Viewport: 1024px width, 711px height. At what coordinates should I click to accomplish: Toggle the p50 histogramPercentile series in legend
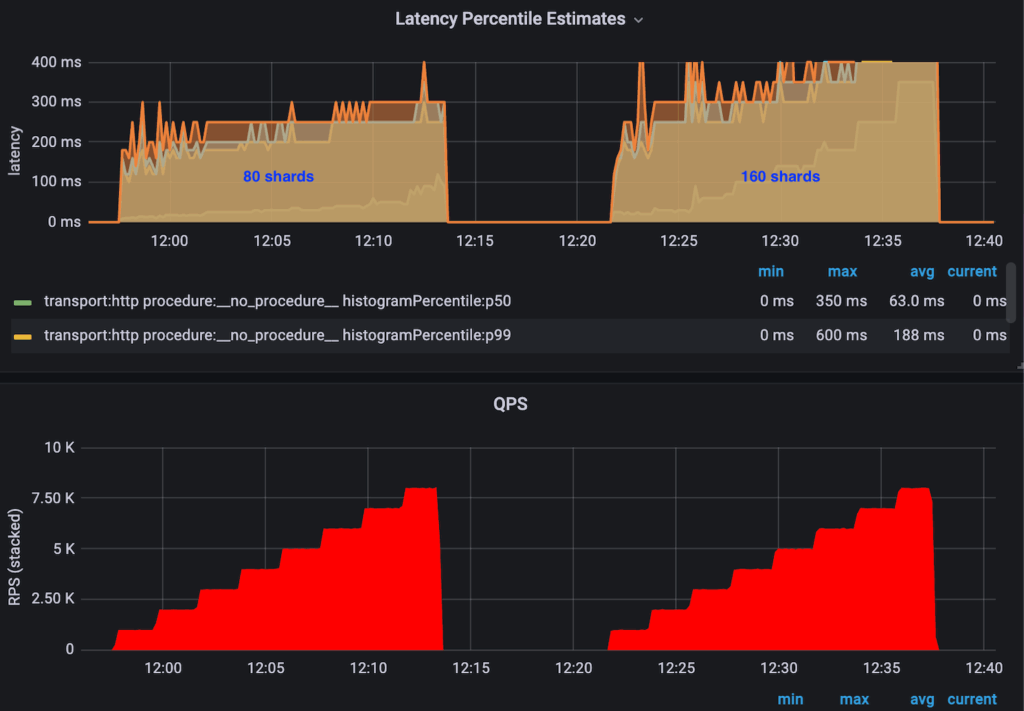(x=278, y=301)
